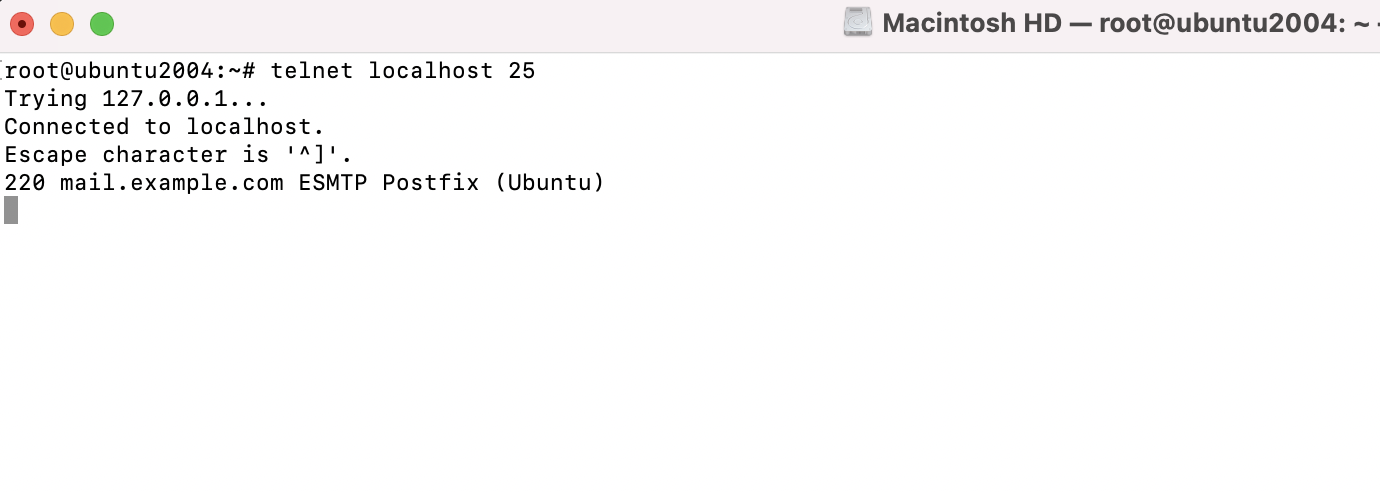The height and width of the screenshot is (492, 1380).
Task: Click the 220 status code
Action: [25, 183]
